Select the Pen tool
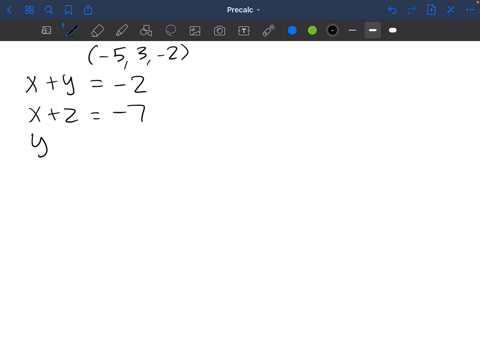This screenshot has height=360, width=480. coord(72,30)
